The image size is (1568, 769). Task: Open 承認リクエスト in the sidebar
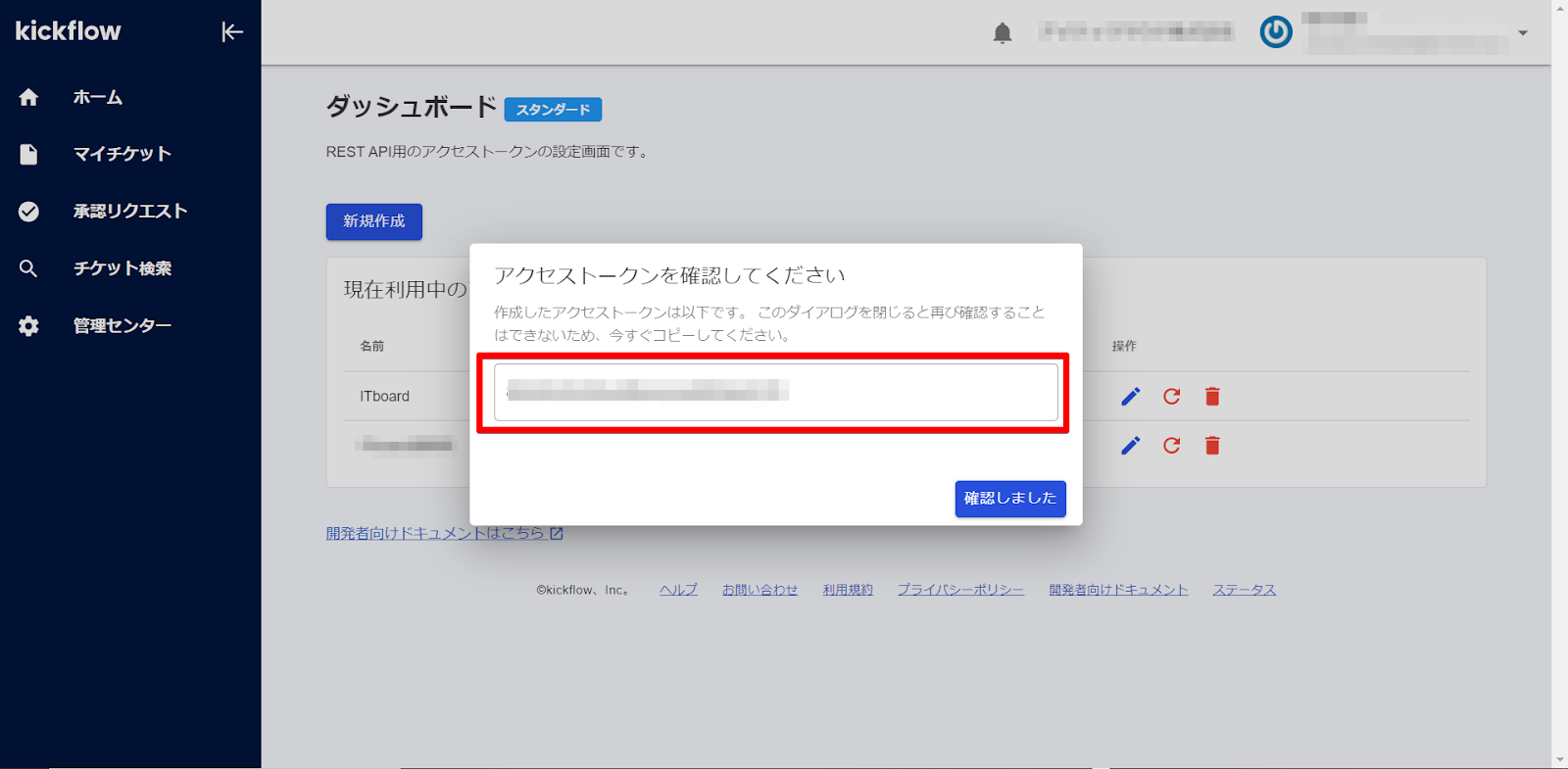[x=129, y=211]
